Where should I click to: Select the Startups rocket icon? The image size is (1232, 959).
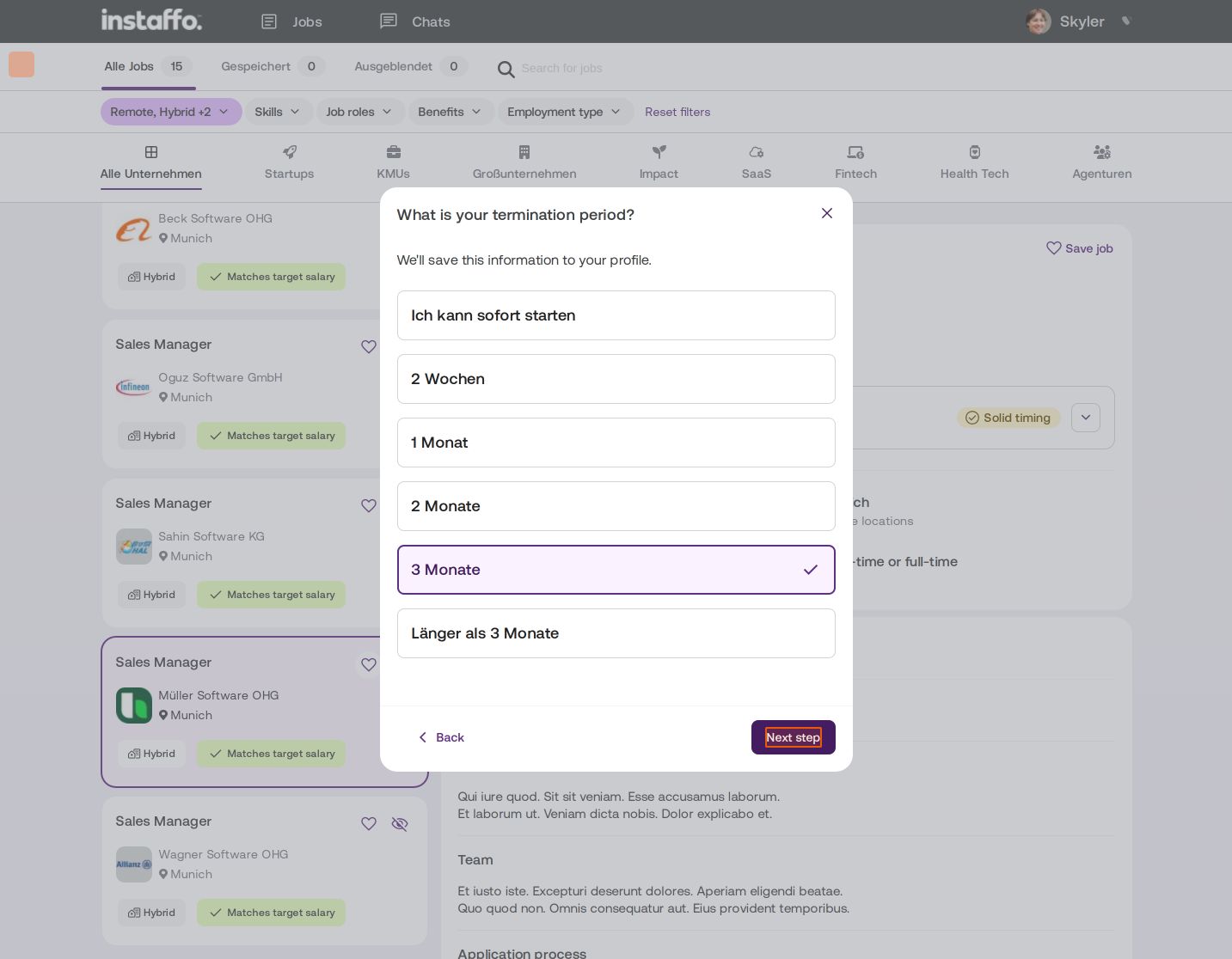[290, 152]
